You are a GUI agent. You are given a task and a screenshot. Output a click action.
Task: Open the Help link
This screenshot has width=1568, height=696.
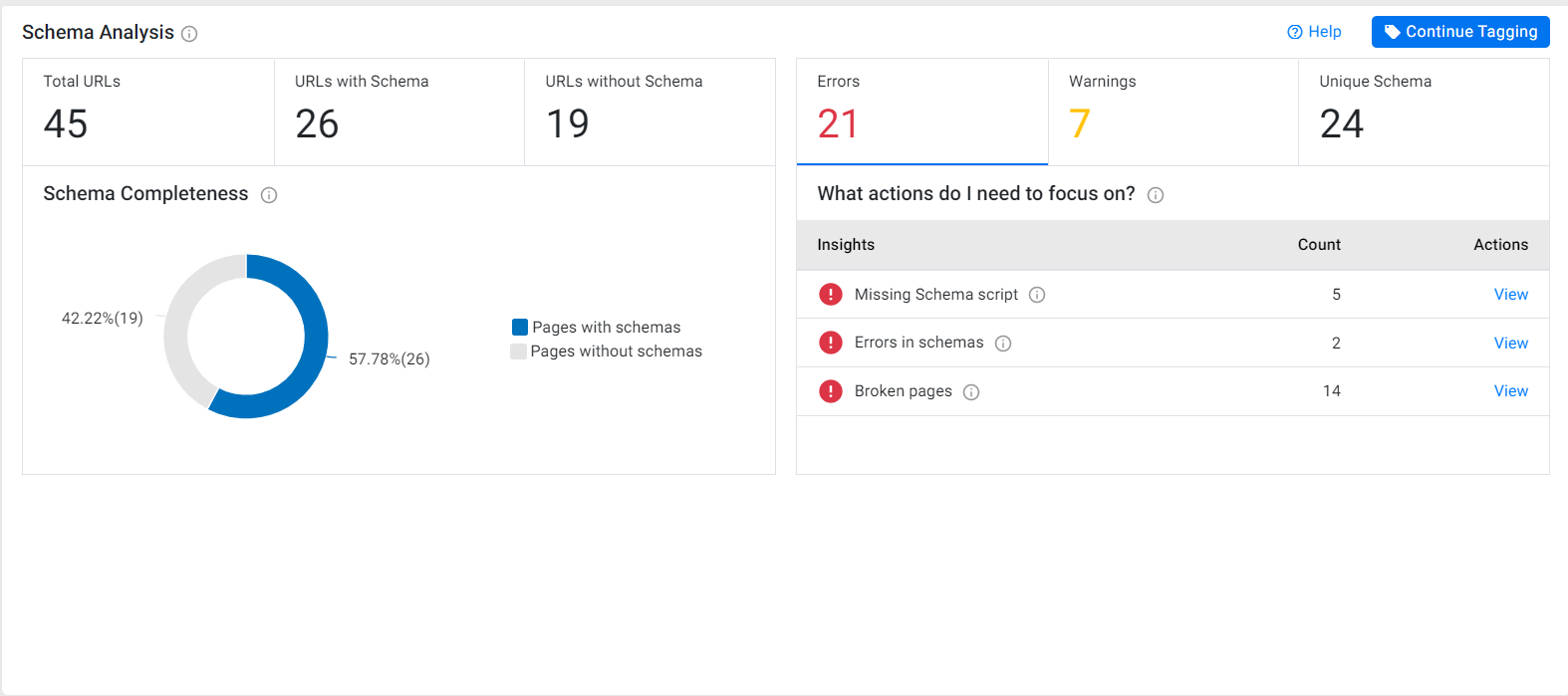(1314, 32)
